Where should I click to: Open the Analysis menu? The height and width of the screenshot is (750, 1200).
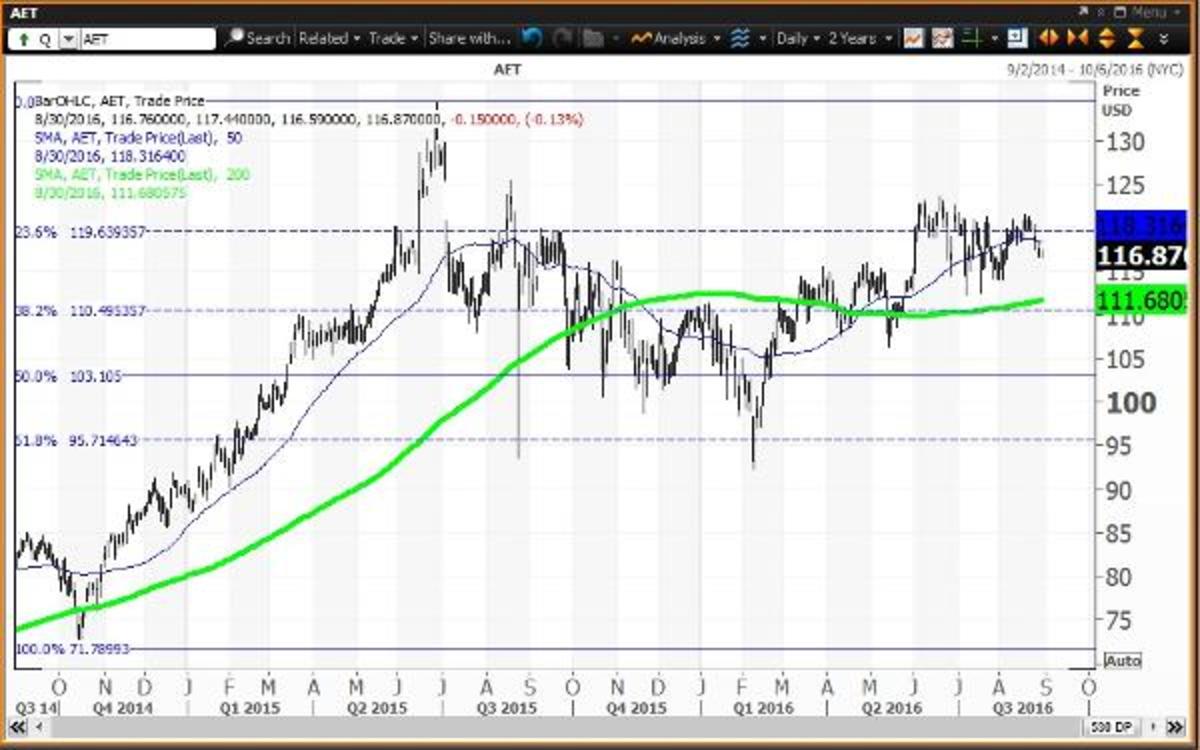675,38
